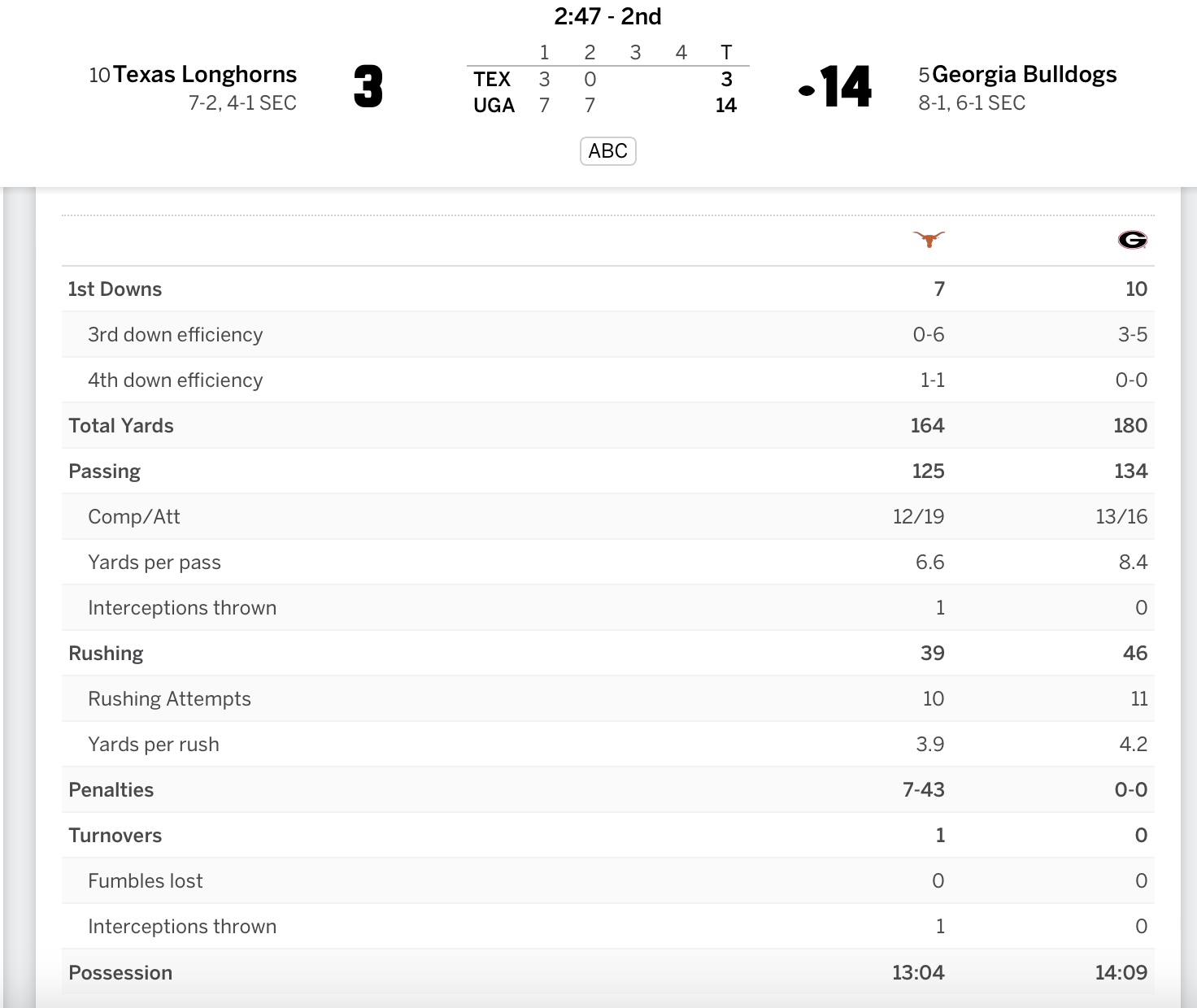Click the 2:47 - 2nd game clock
The height and width of the screenshot is (1008, 1197).
(x=607, y=16)
